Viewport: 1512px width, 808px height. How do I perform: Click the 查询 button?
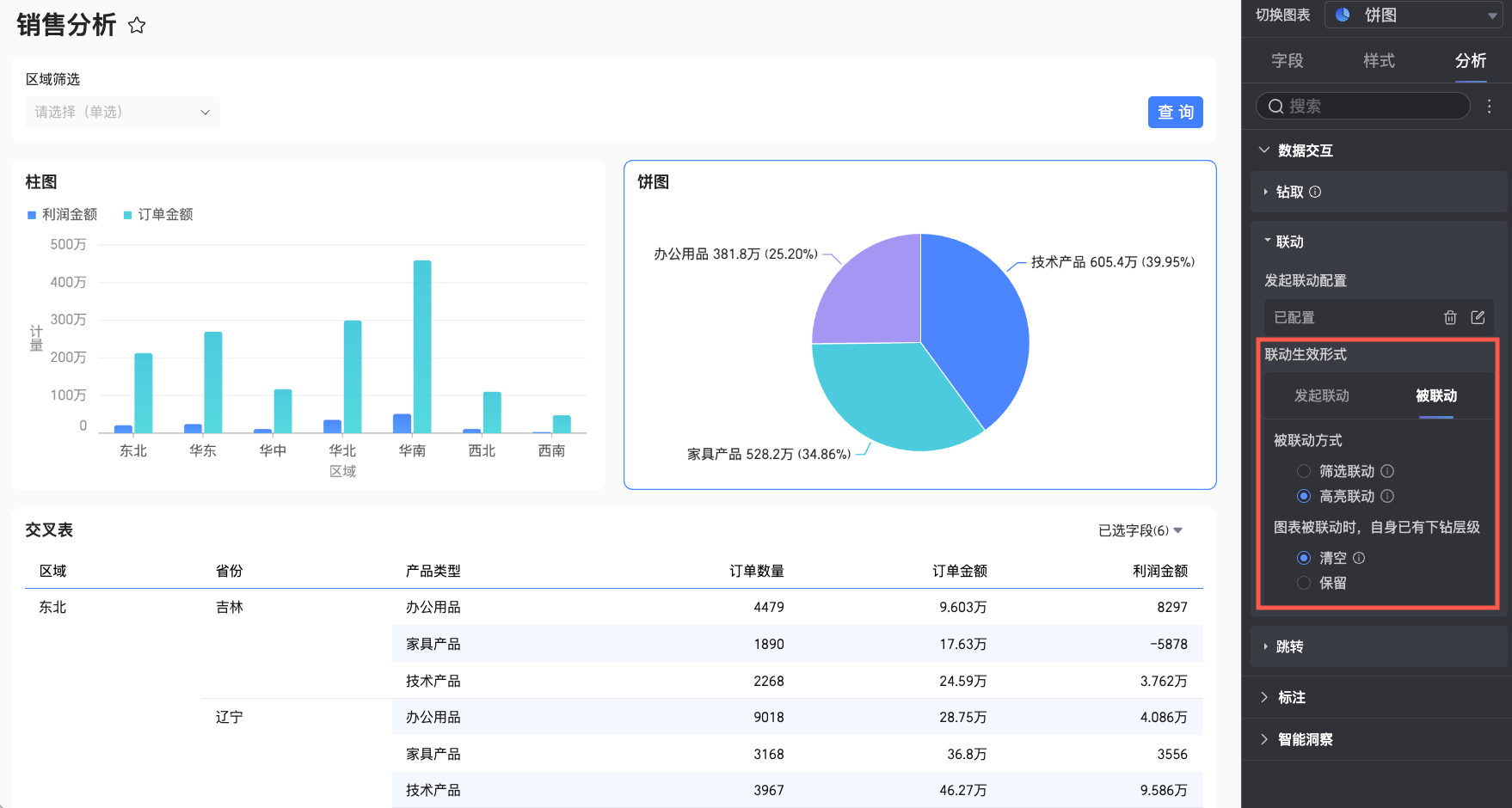coord(1176,112)
